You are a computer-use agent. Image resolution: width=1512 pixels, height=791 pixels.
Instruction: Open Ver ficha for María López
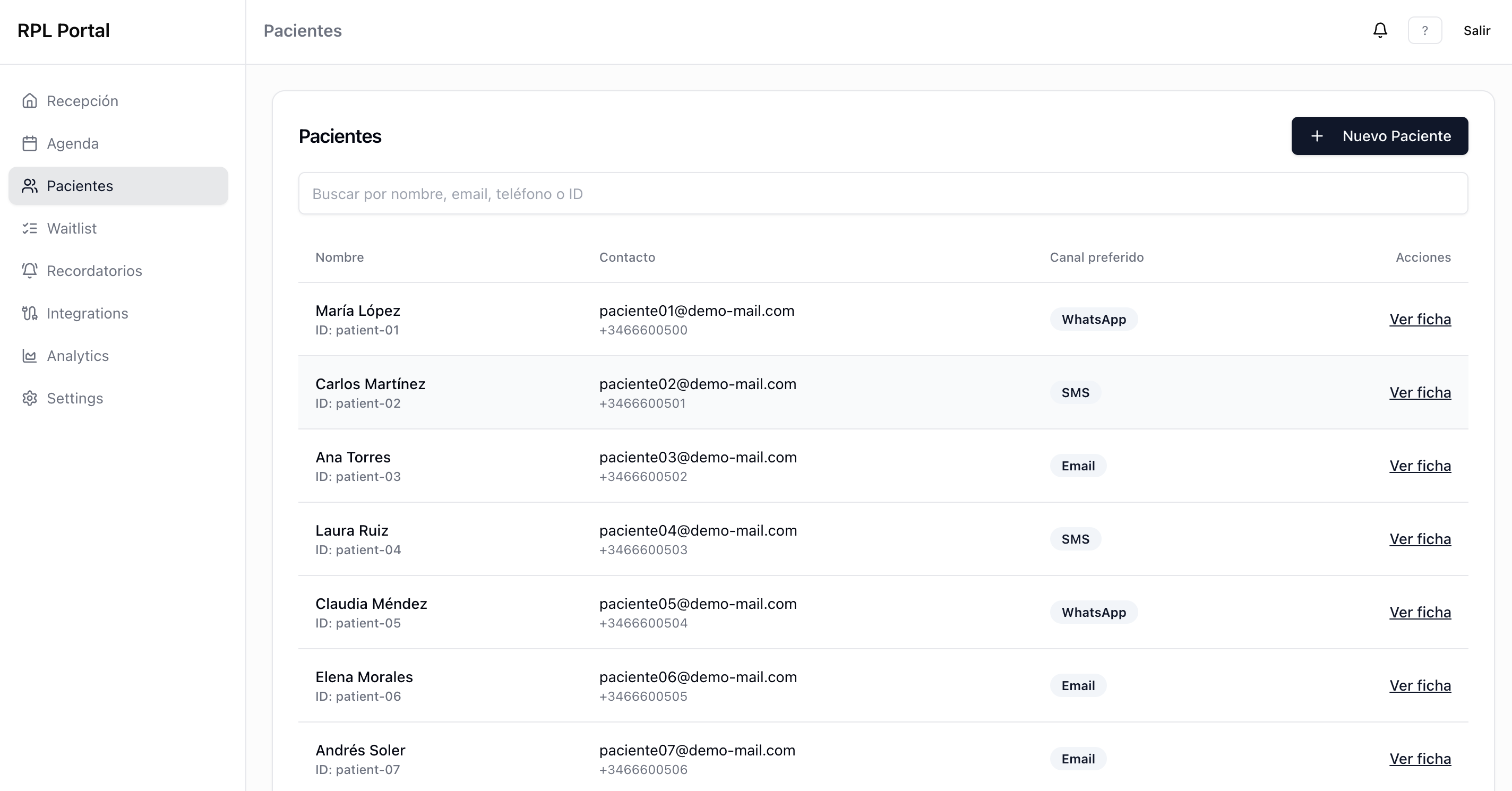coord(1420,319)
